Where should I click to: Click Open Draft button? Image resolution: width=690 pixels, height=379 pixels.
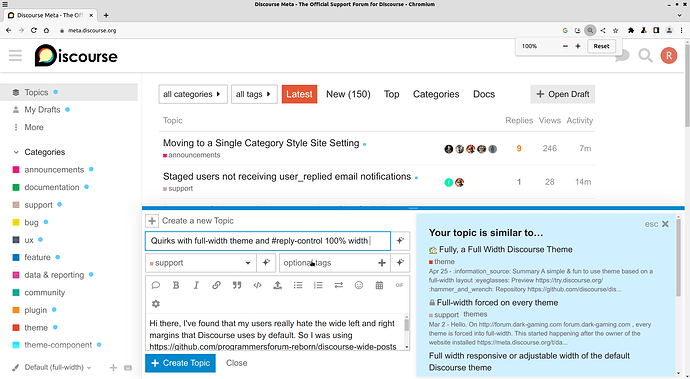pos(562,94)
